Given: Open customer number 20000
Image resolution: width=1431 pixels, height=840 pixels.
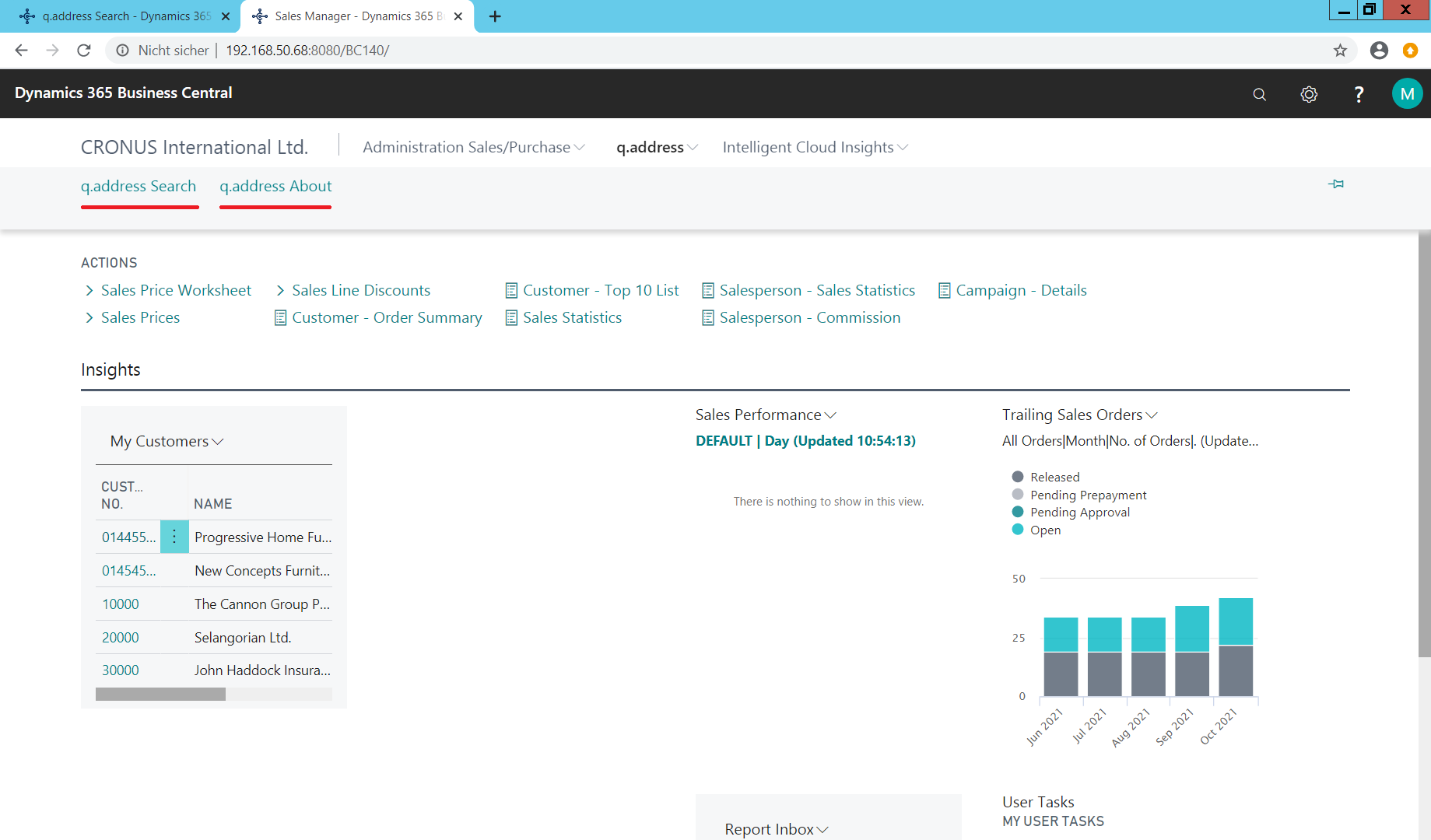Looking at the screenshot, I should tap(121, 638).
